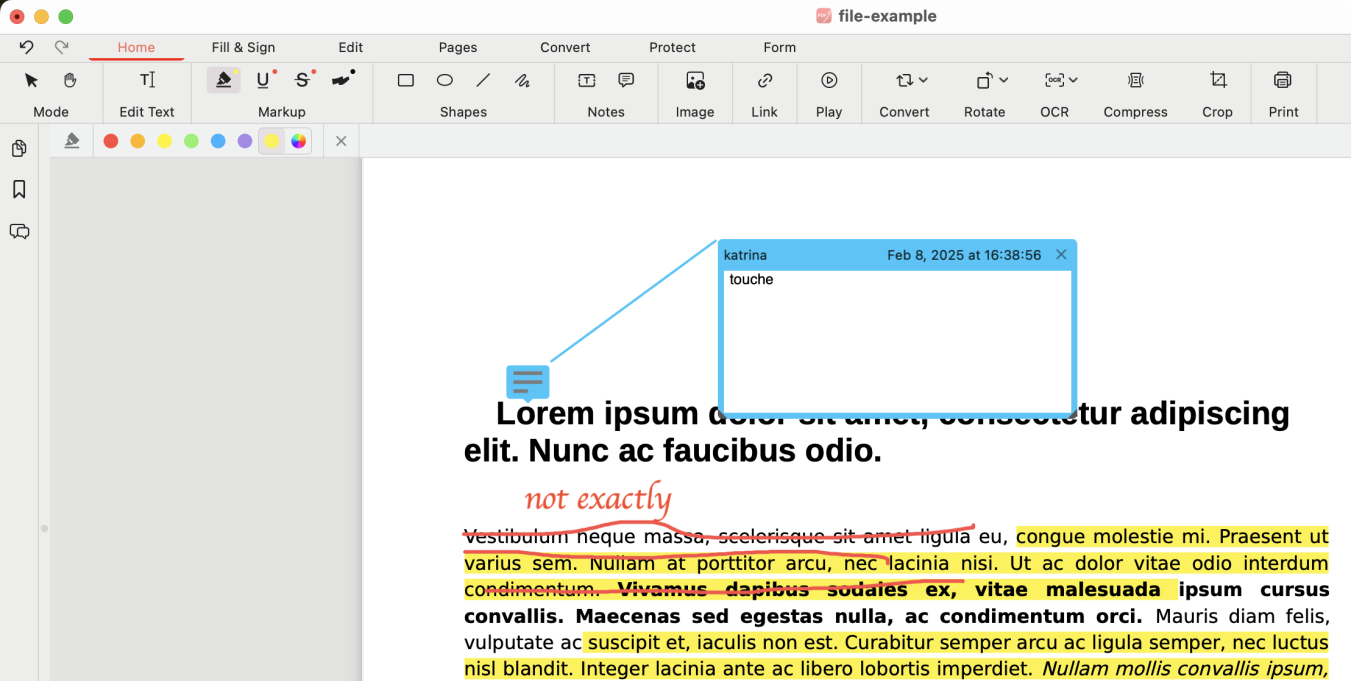Activate the Crop tool

tap(1217, 80)
